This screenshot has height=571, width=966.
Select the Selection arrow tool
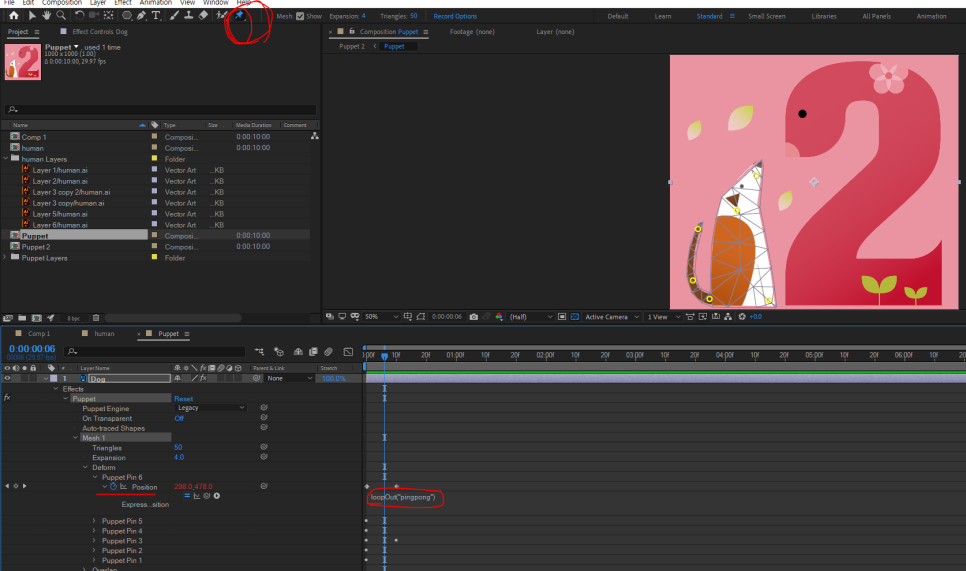click(x=32, y=15)
